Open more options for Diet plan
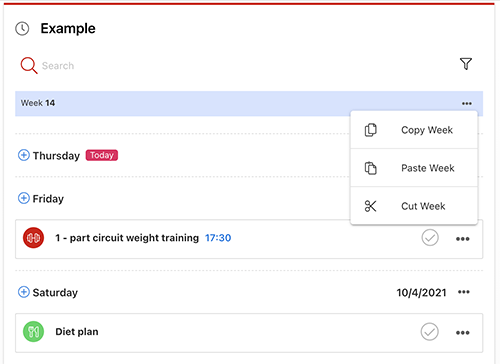Image resolution: width=500 pixels, height=364 pixels. [463, 333]
